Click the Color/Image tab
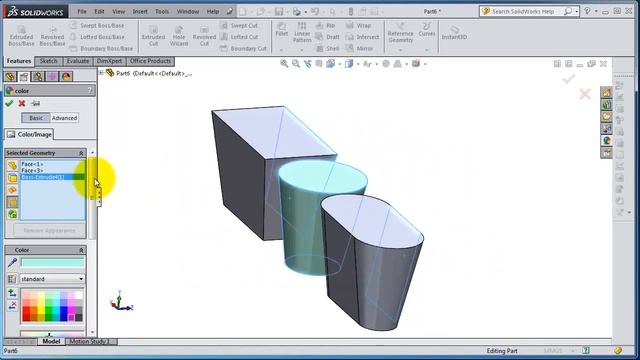This screenshot has height=360, width=640. click(29, 134)
